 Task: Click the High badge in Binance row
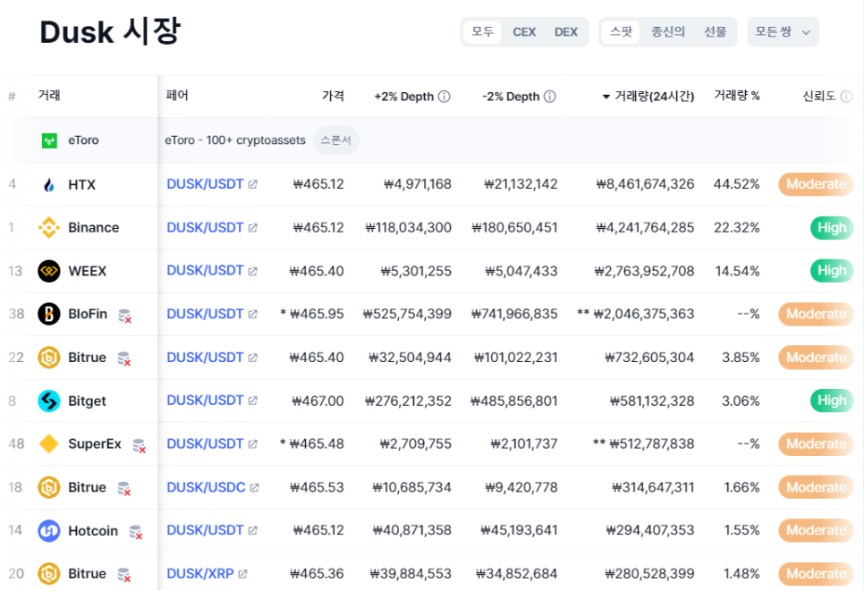831,227
